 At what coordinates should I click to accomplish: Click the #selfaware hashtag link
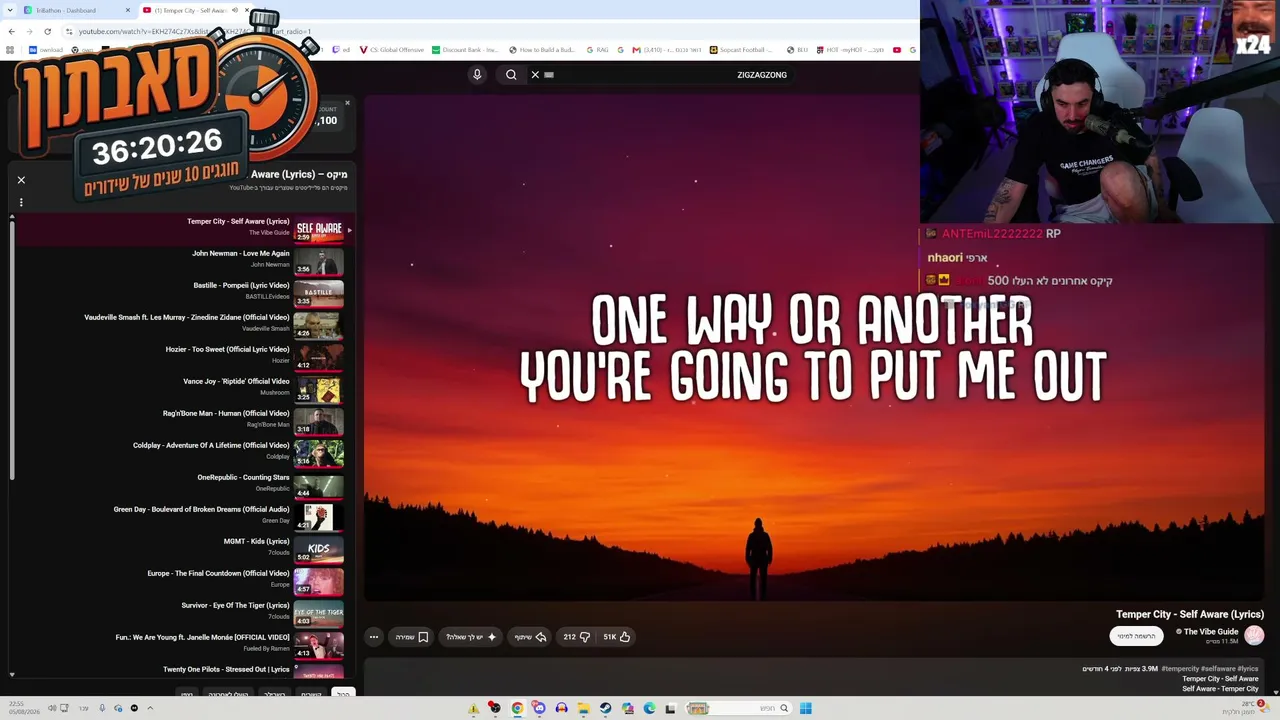pyautogui.click(x=1218, y=669)
